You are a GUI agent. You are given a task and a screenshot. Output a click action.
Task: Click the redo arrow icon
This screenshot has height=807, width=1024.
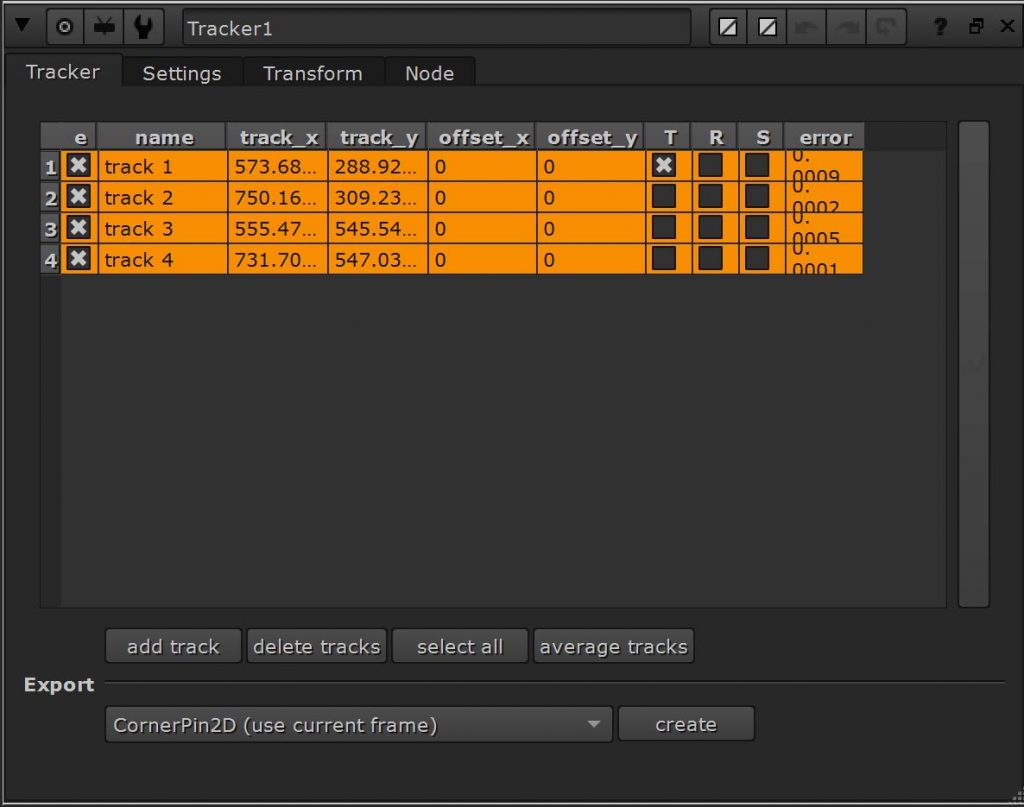pos(845,27)
